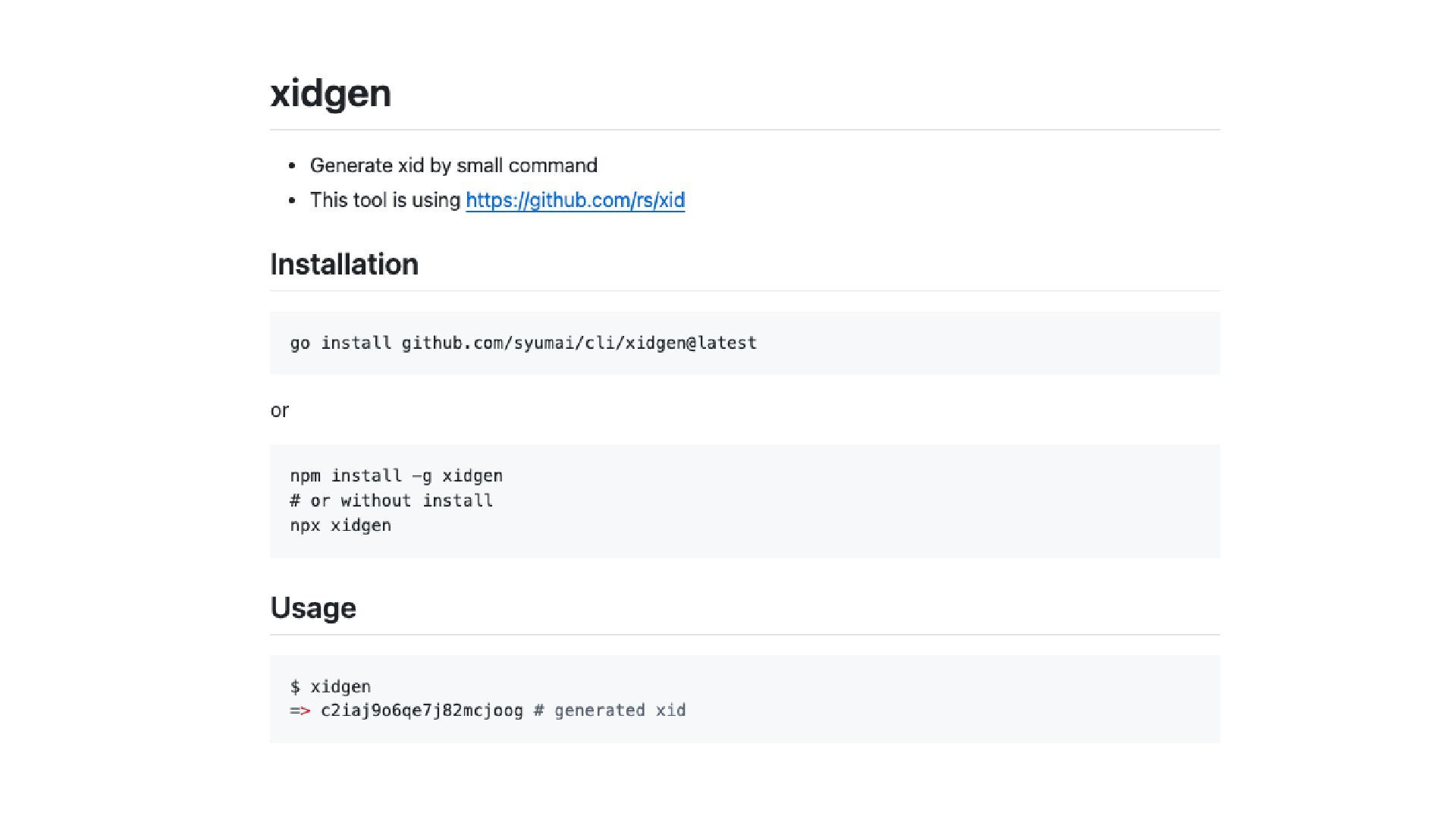Click the empty area of the Usage code block

[x=948, y=698]
